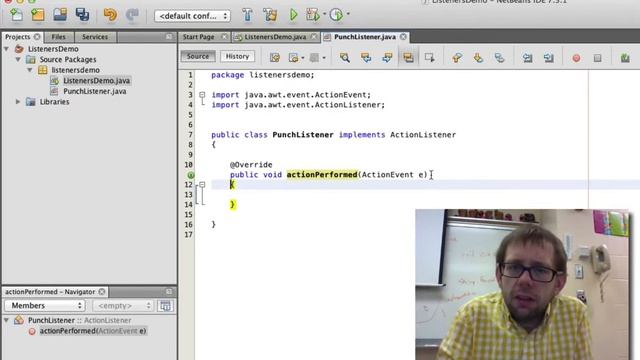Click the webcam video overlay
This screenshot has height=360, width=640.
coord(522,284)
